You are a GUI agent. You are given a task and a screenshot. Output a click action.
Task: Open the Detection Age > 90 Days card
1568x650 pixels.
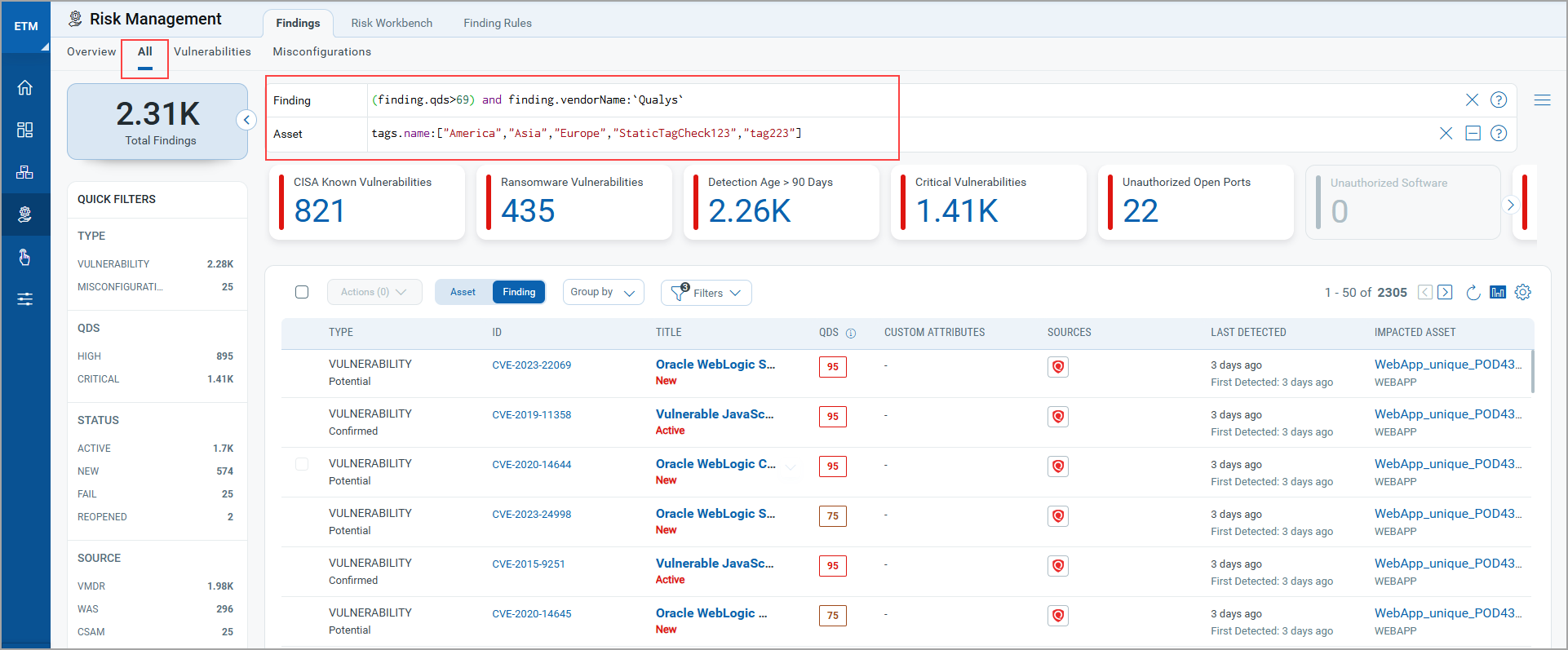pos(782,202)
